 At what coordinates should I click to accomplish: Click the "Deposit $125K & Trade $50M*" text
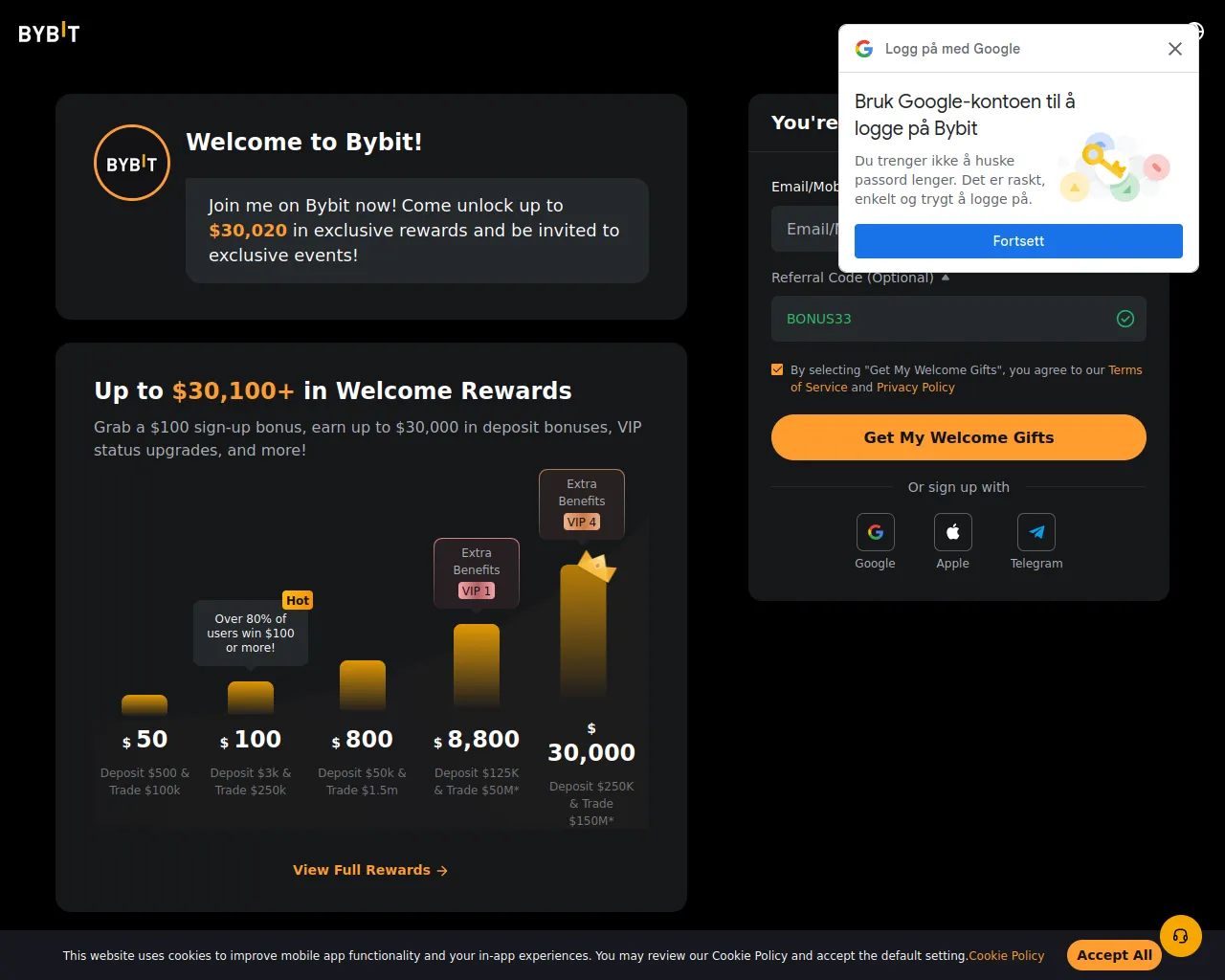477,782
